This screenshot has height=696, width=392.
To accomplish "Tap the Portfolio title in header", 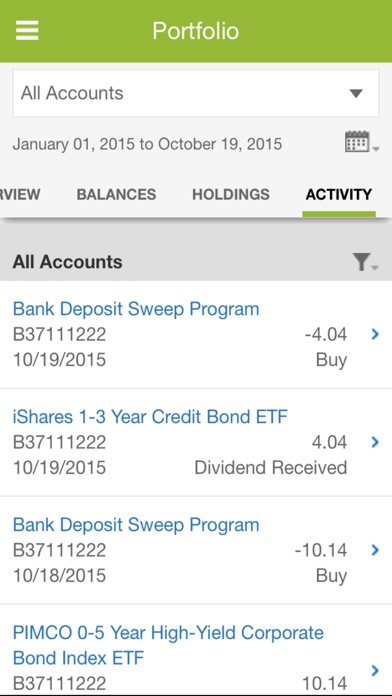I will coord(196,31).
